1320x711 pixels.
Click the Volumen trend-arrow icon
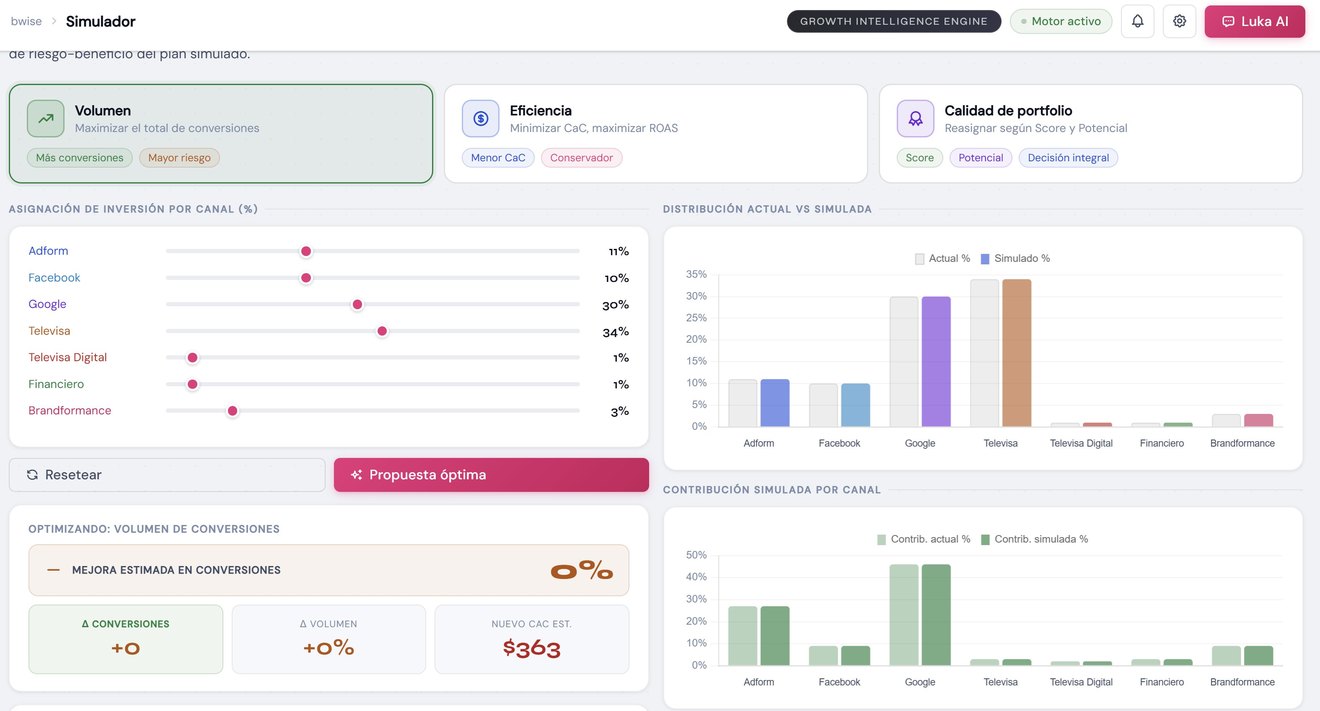click(46, 118)
